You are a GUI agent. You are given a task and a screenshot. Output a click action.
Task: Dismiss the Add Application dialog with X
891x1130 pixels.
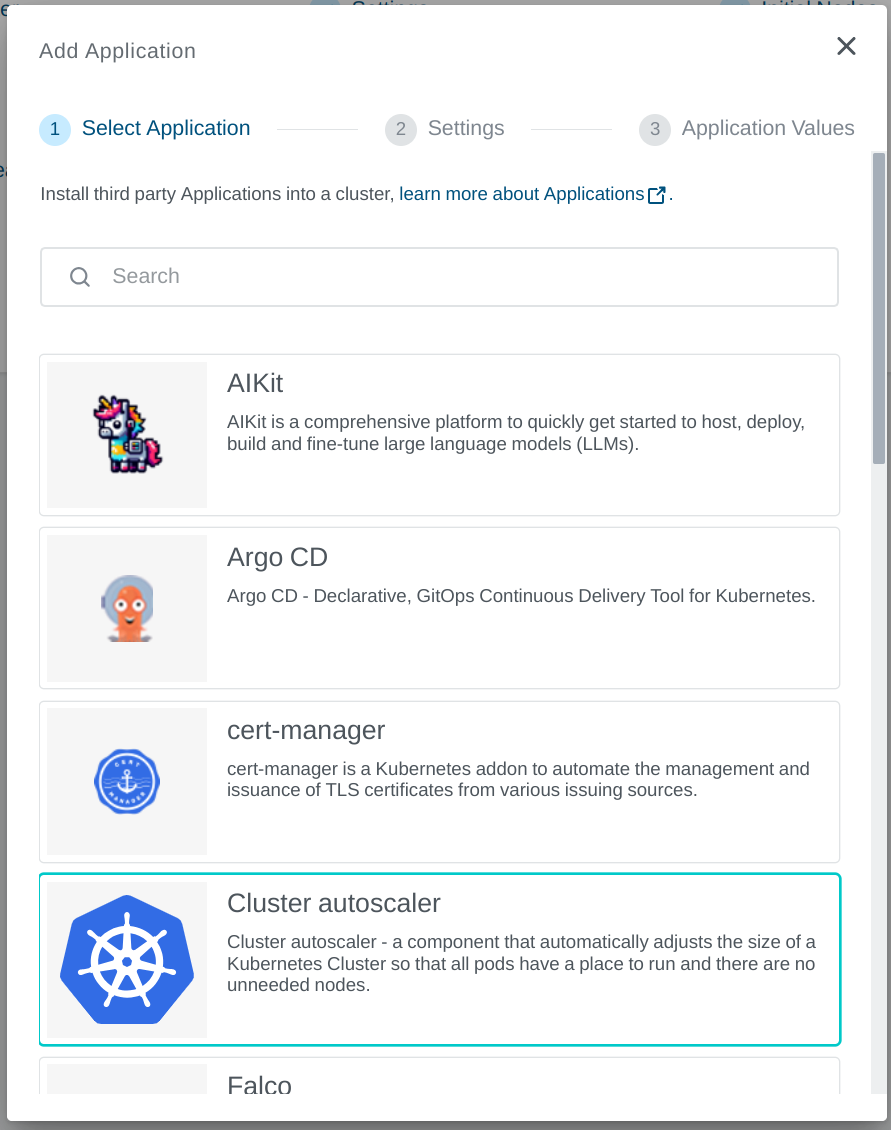click(x=846, y=46)
